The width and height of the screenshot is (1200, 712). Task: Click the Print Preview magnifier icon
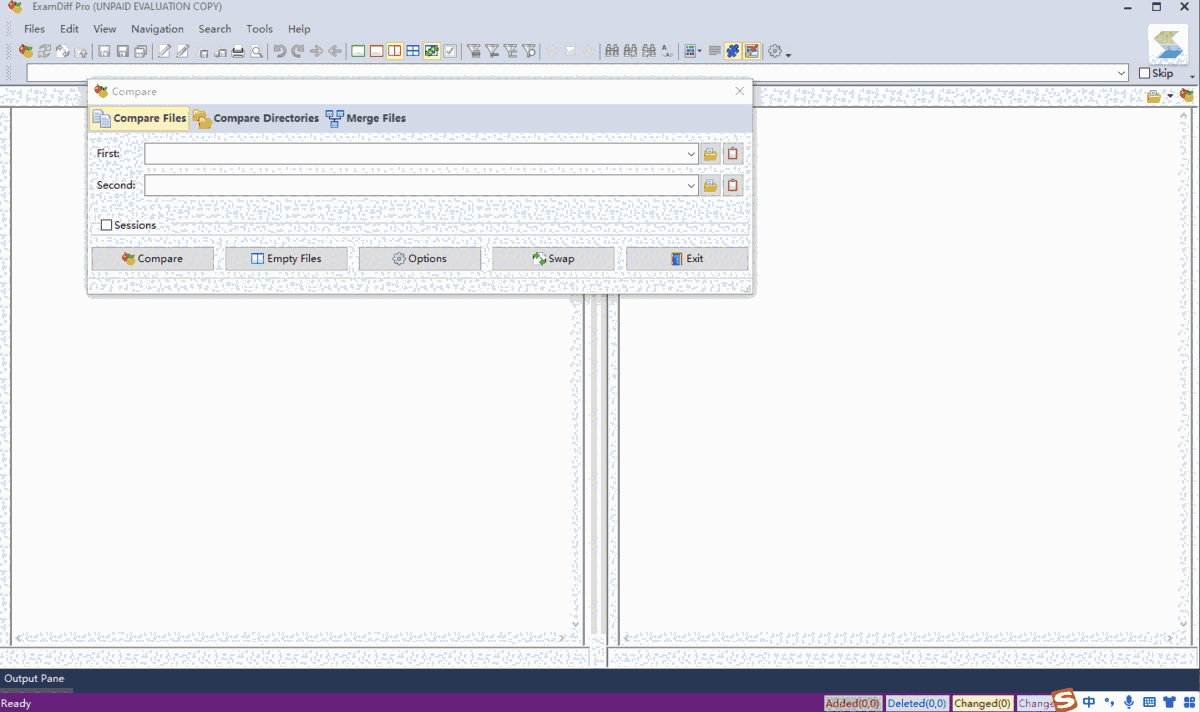257,51
